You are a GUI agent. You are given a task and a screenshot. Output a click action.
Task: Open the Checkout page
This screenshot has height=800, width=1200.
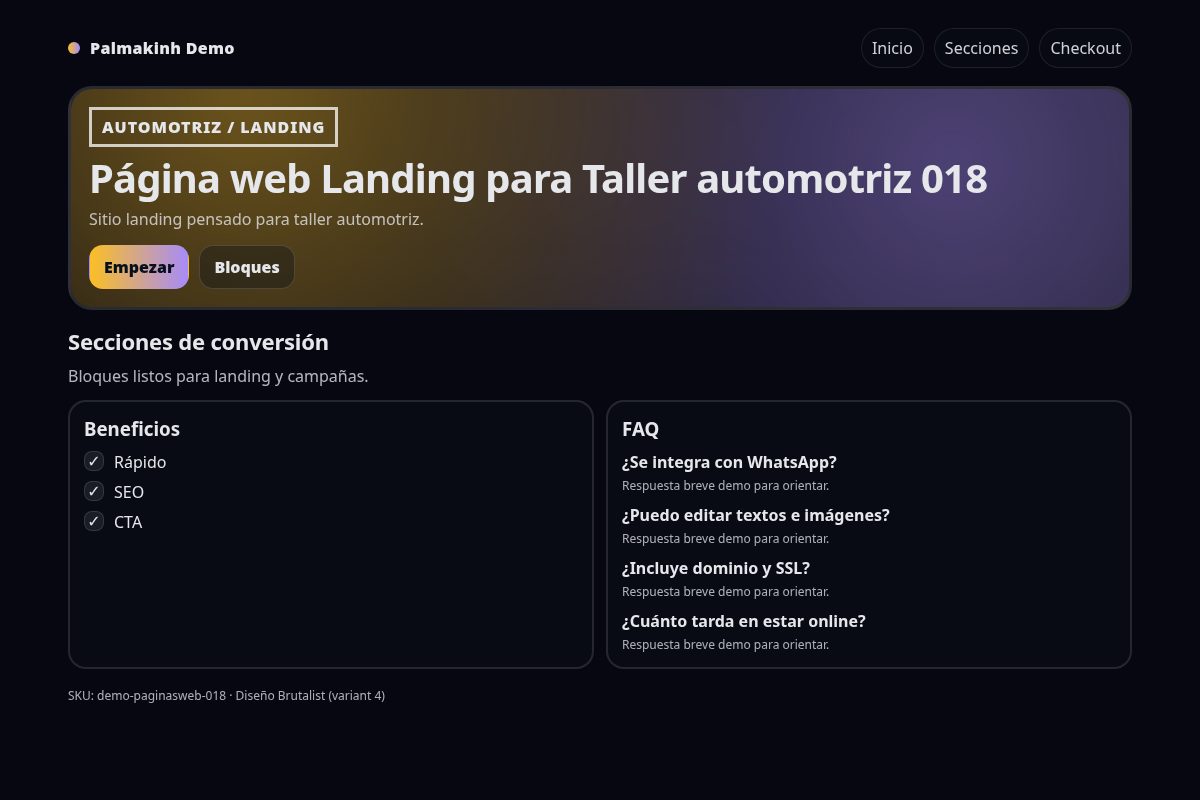[1085, 47]
